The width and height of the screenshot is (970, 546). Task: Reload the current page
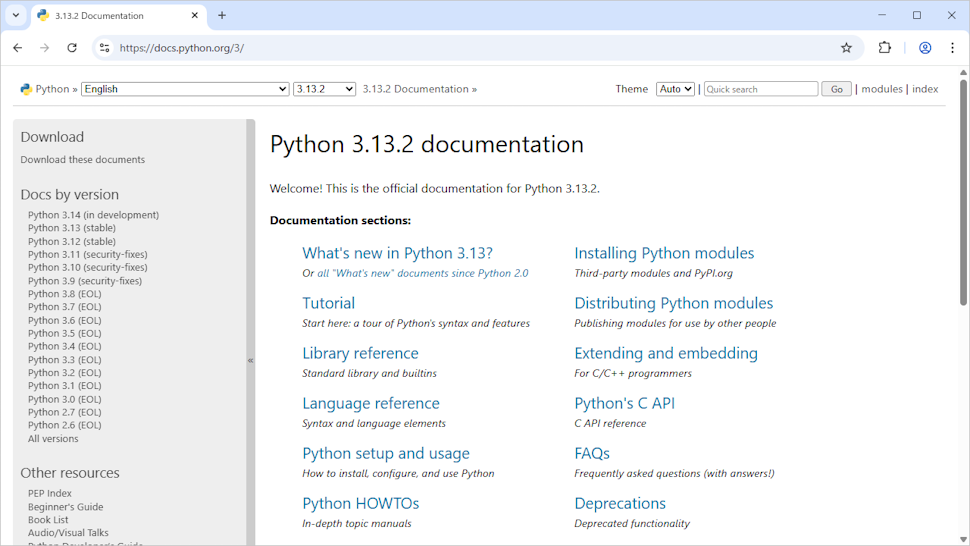pyautogui.click(x=72, y=48)
